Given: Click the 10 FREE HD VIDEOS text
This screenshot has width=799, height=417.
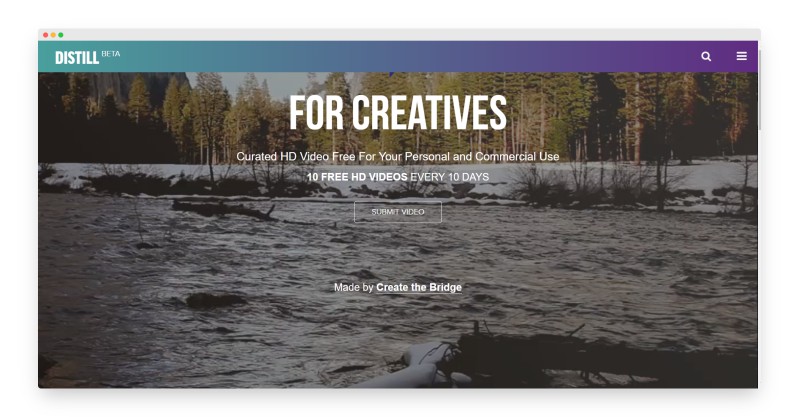Looking at the screenshot, I should 357,177.
